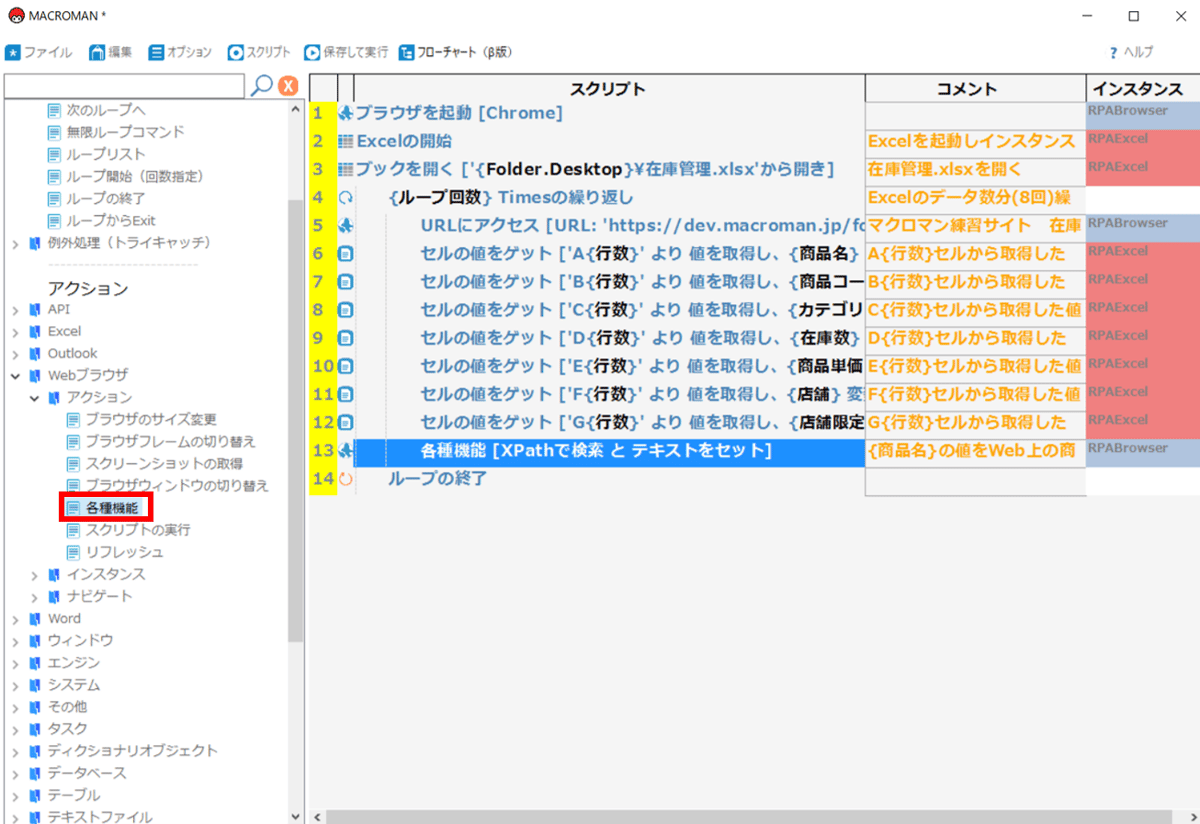
Task: Expand the Excel category arrow
Action: point(16,332)
